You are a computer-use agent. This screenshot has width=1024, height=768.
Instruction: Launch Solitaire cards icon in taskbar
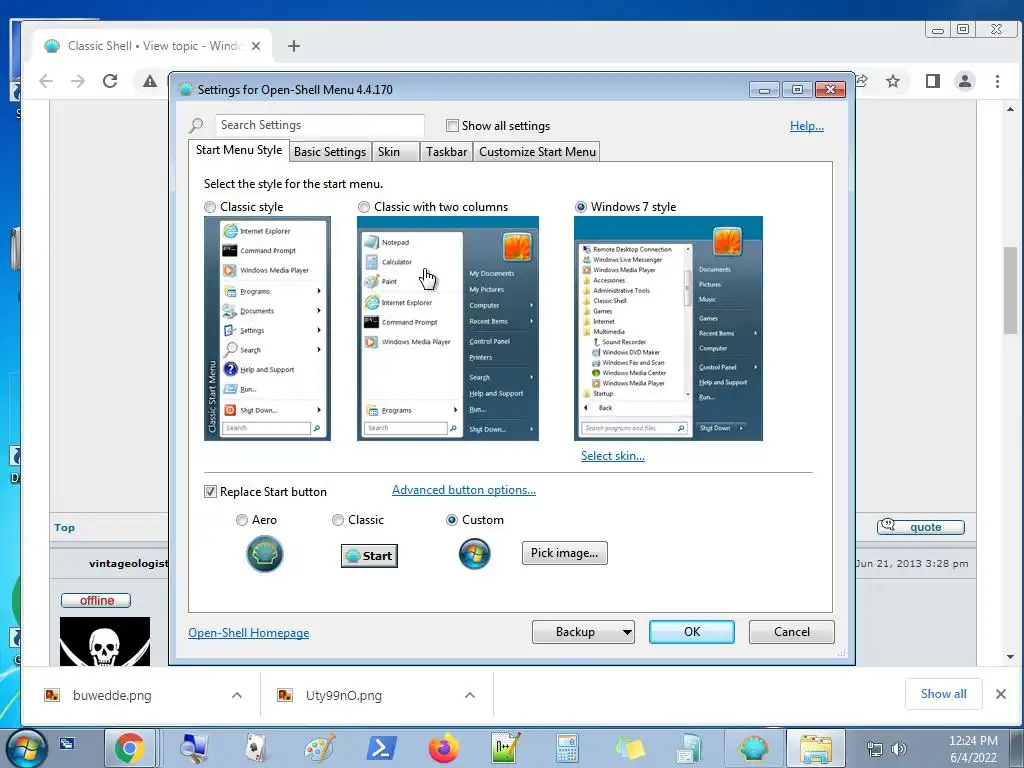pyautogui.click(x=256, y=748)
